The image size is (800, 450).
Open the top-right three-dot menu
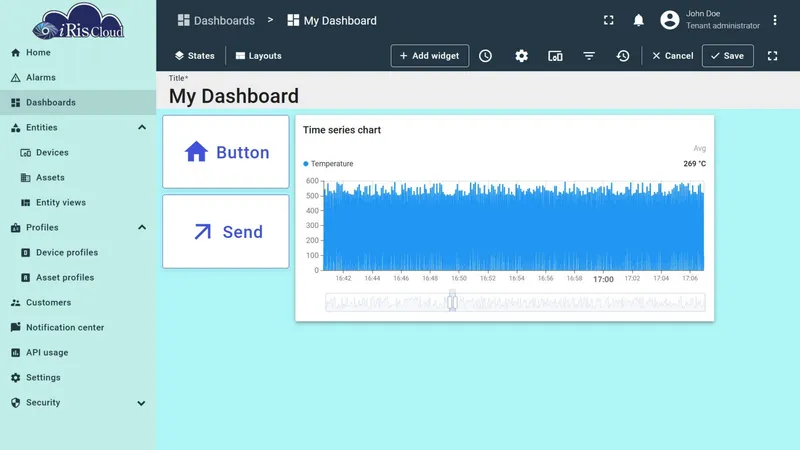(774, 20)
